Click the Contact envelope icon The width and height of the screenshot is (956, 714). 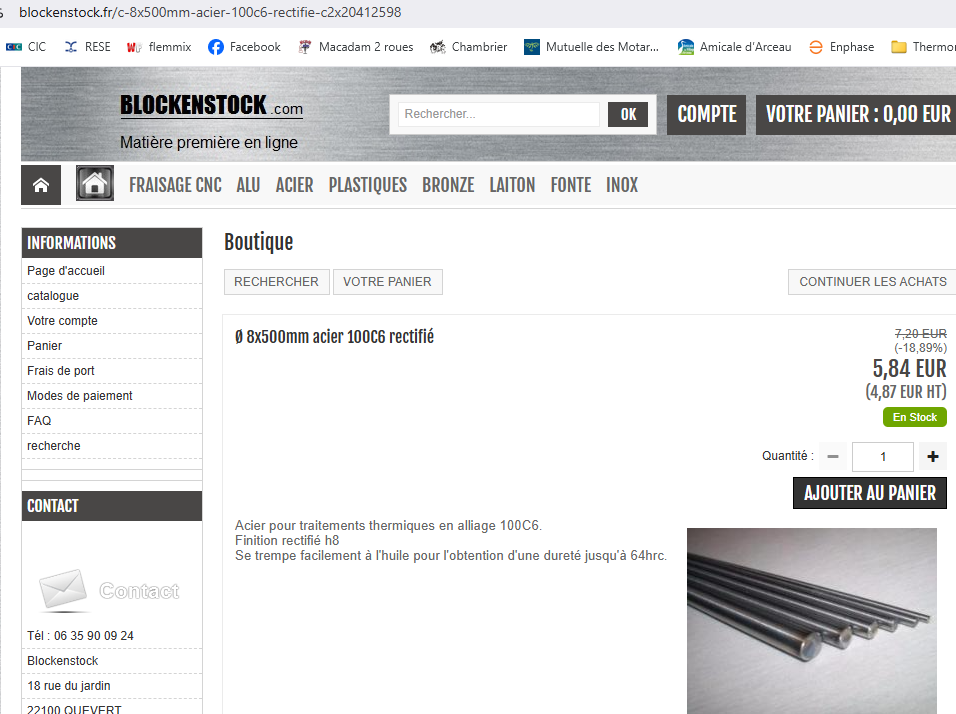click(x=64, y=590)
